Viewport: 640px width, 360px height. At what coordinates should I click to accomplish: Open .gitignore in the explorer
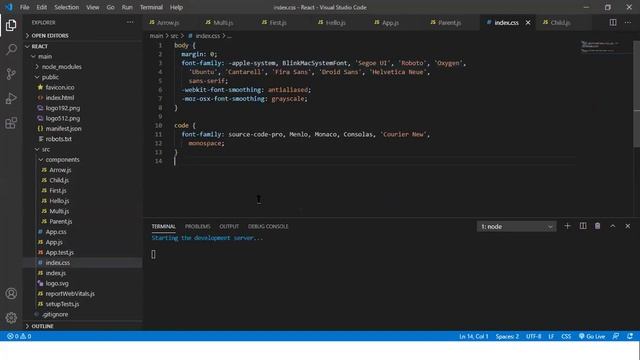pos(83,314)
